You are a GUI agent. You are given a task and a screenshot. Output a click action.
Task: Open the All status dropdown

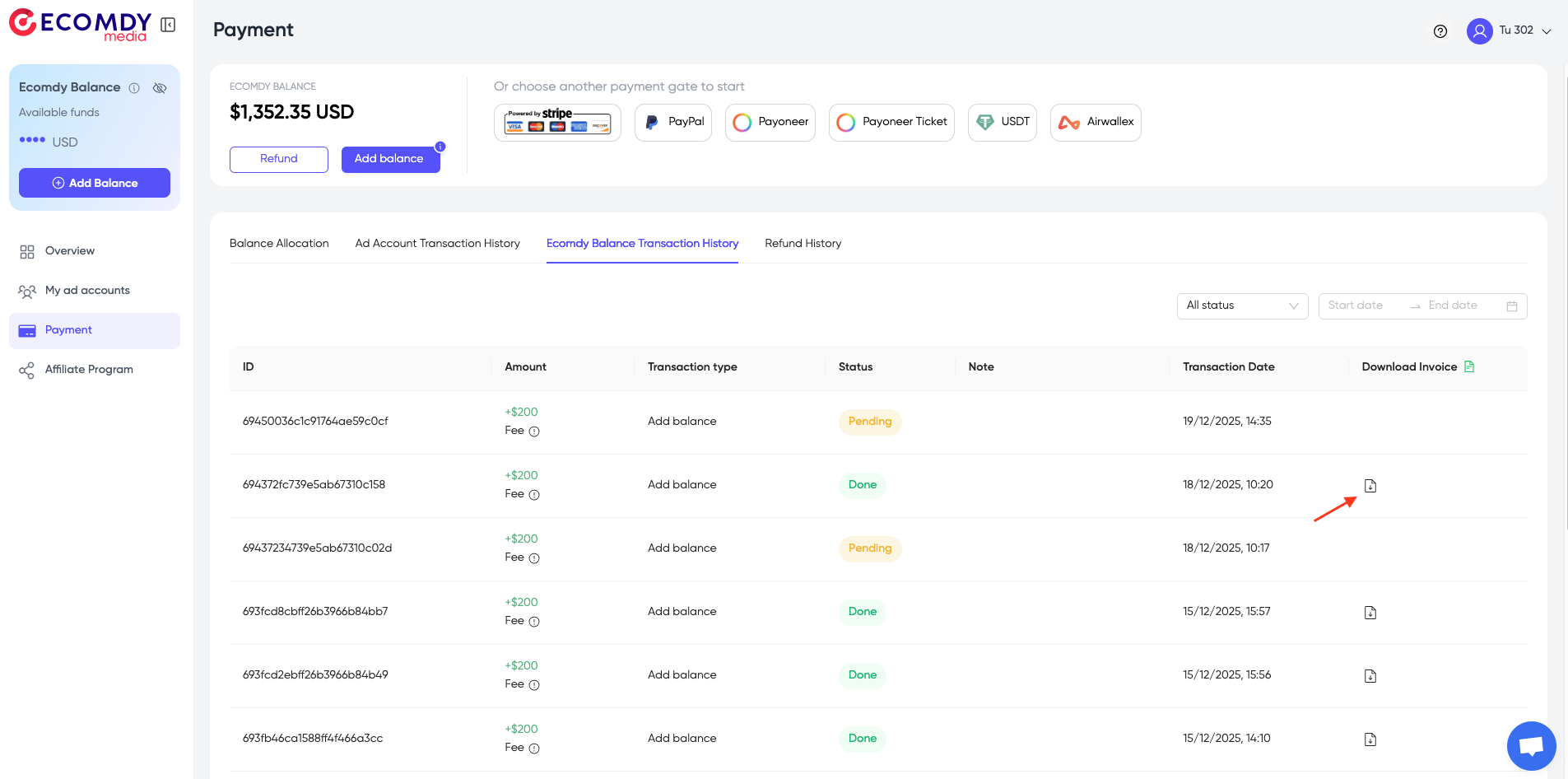click(1241, 306)
